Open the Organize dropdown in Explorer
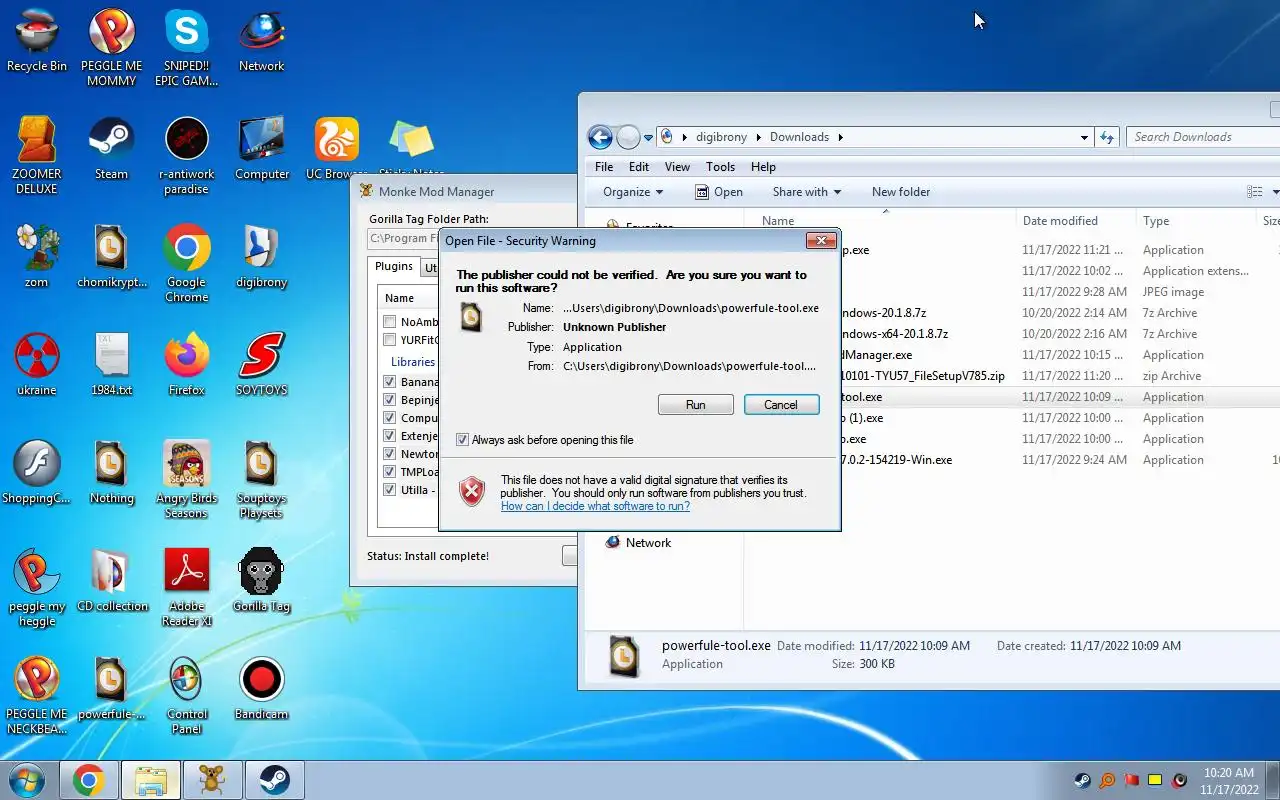Viewport: 1280px width, 800px height. 633,192
